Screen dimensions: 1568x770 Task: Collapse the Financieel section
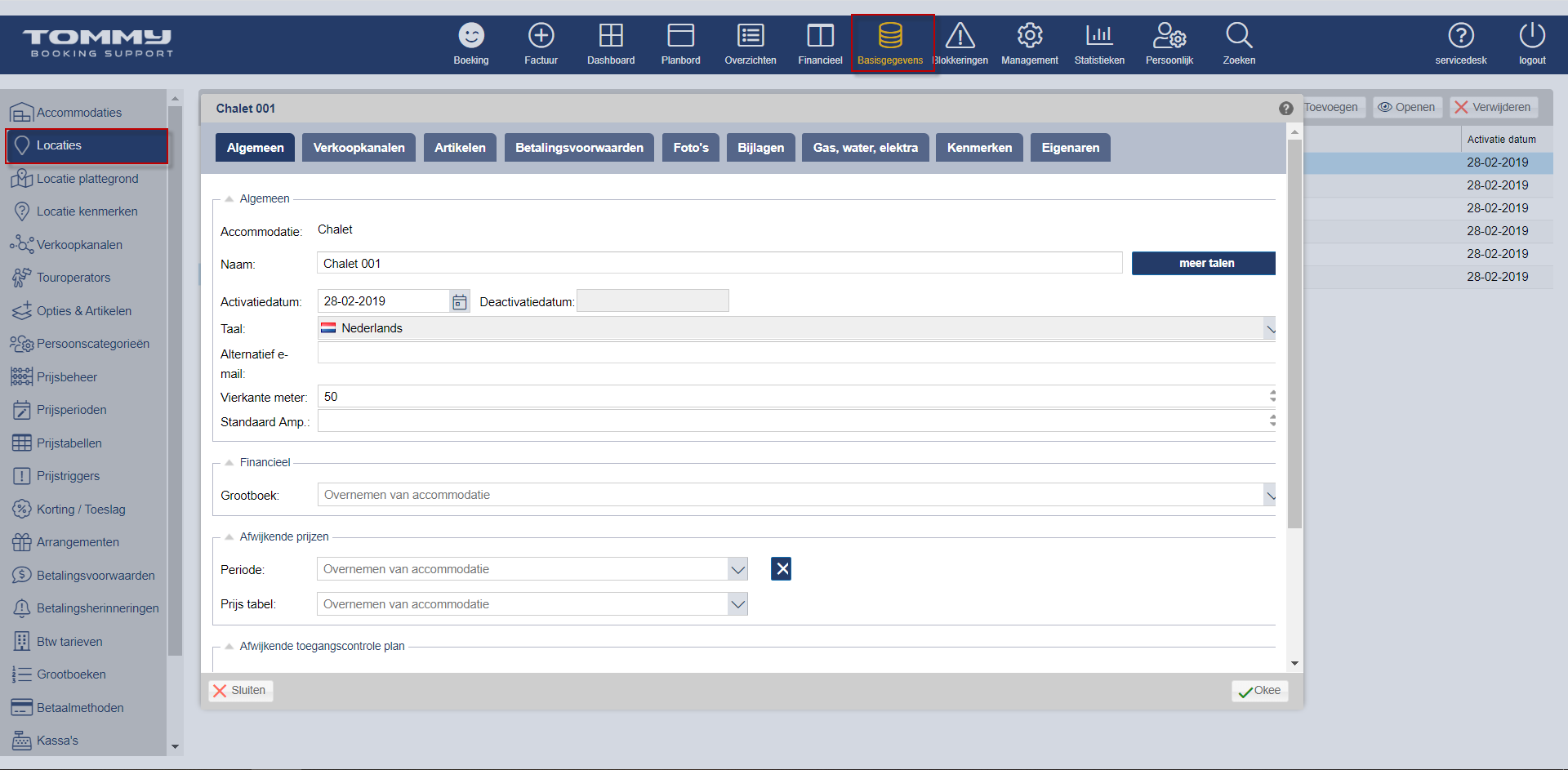pos(229,462)
